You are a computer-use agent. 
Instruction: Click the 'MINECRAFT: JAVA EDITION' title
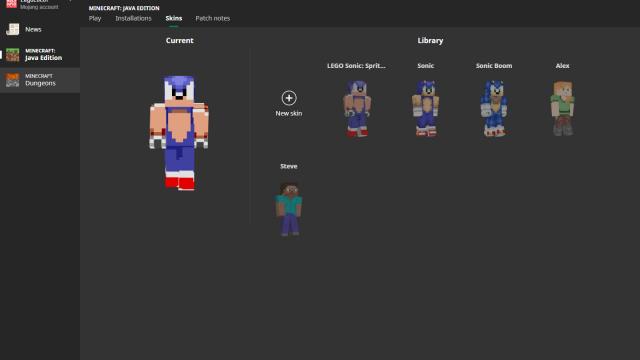[124, 8]
